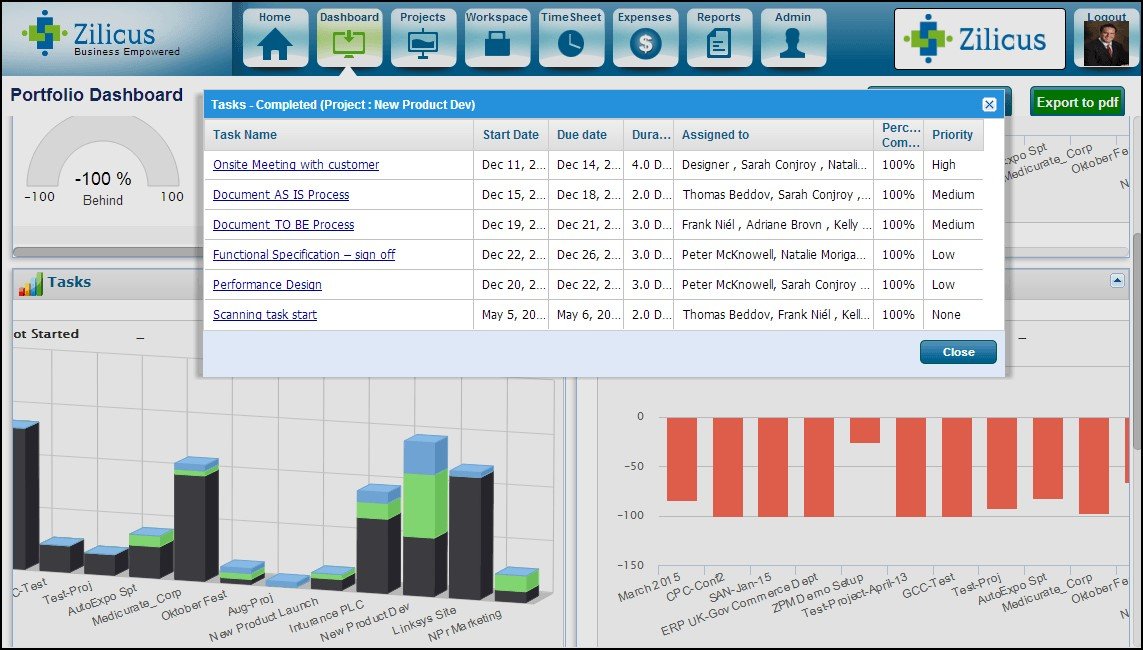The width and height of the screenshot is (1143, 650).
Task: Collapse the panel using the arrow expander
Action: pos(1117,280)
